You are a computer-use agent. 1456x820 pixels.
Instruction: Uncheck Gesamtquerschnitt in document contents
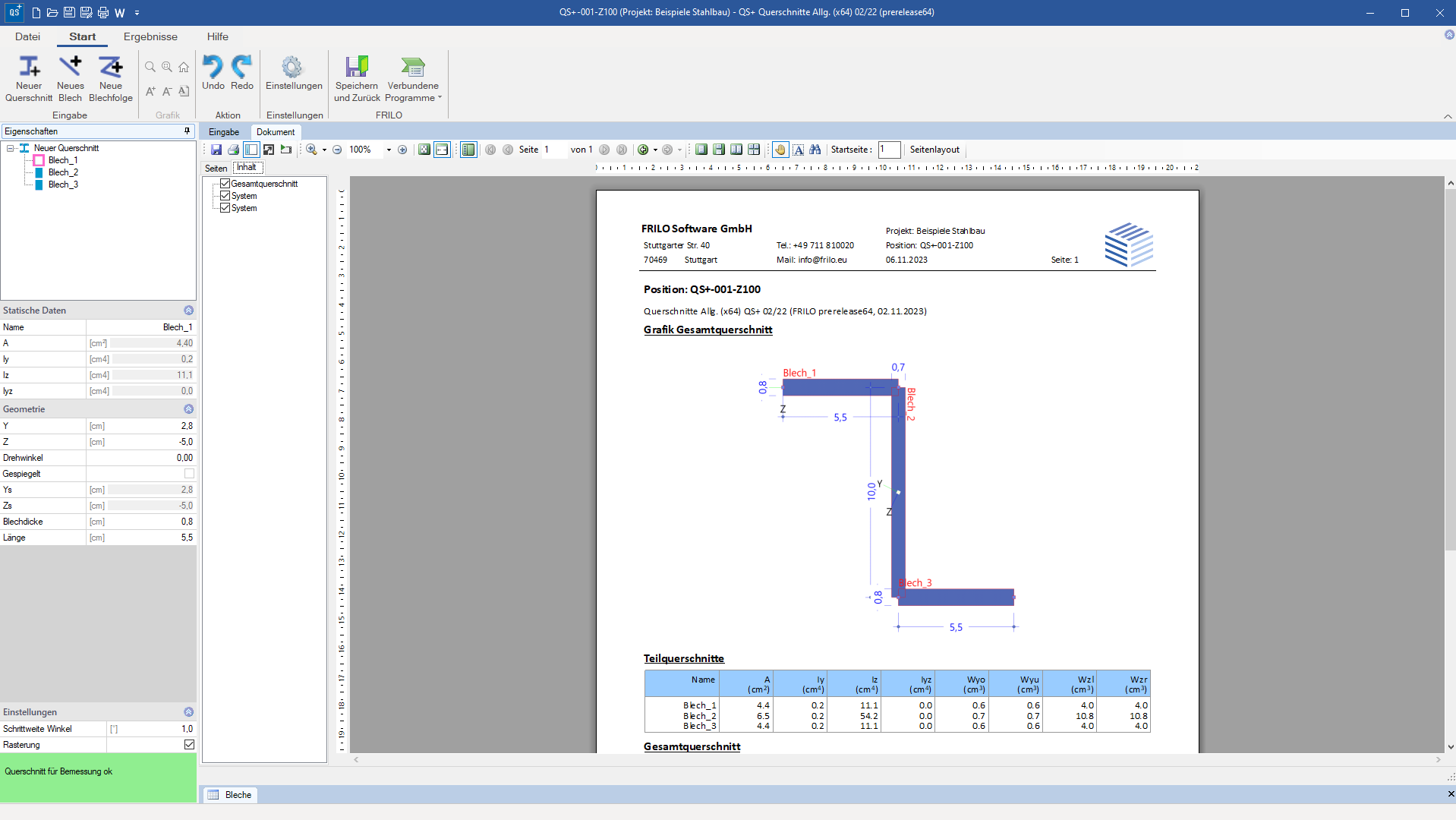(x=225, y=184)
